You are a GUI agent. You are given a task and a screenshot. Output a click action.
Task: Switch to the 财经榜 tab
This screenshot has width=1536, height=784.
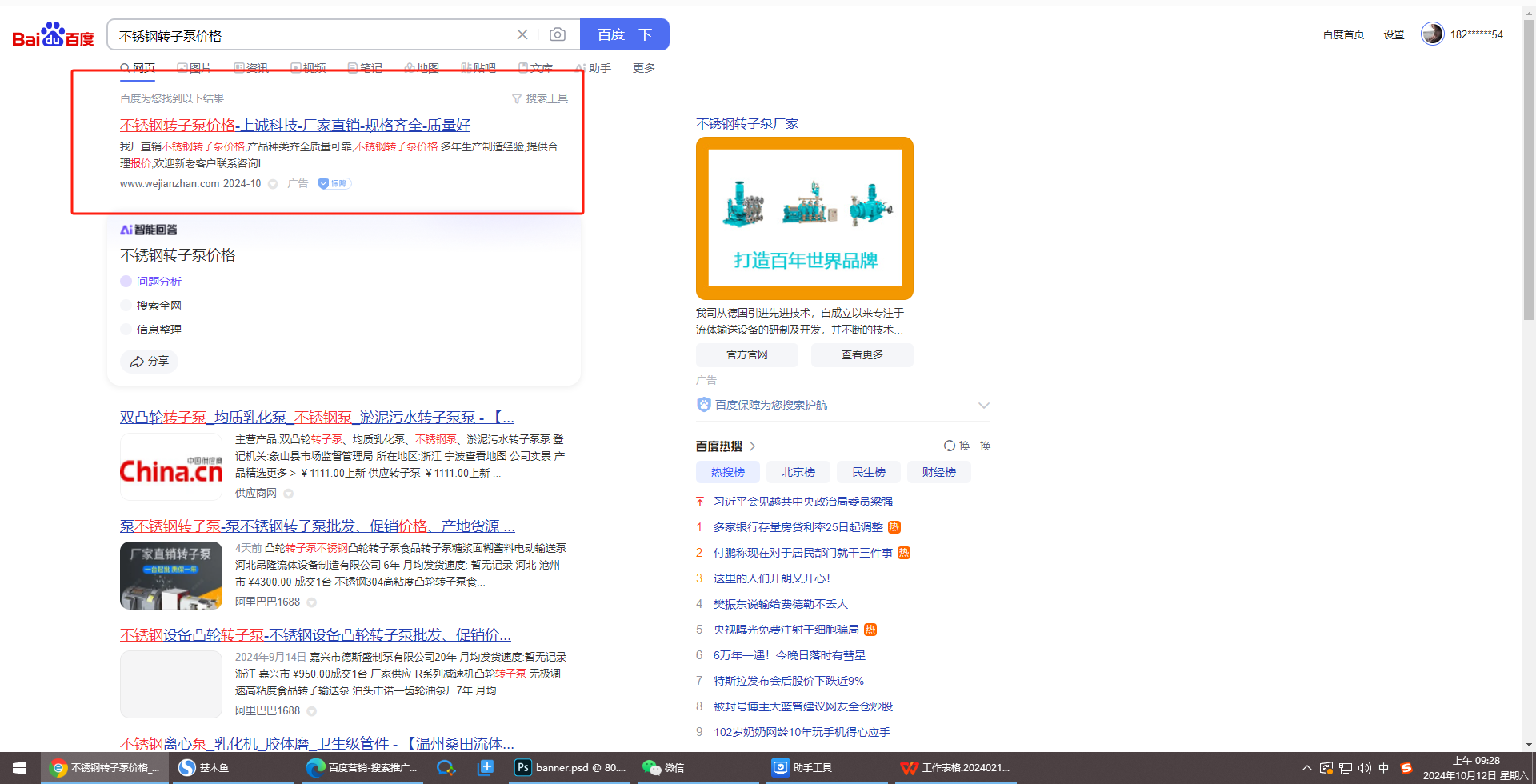pyautogui.click(x=938, y=472)
